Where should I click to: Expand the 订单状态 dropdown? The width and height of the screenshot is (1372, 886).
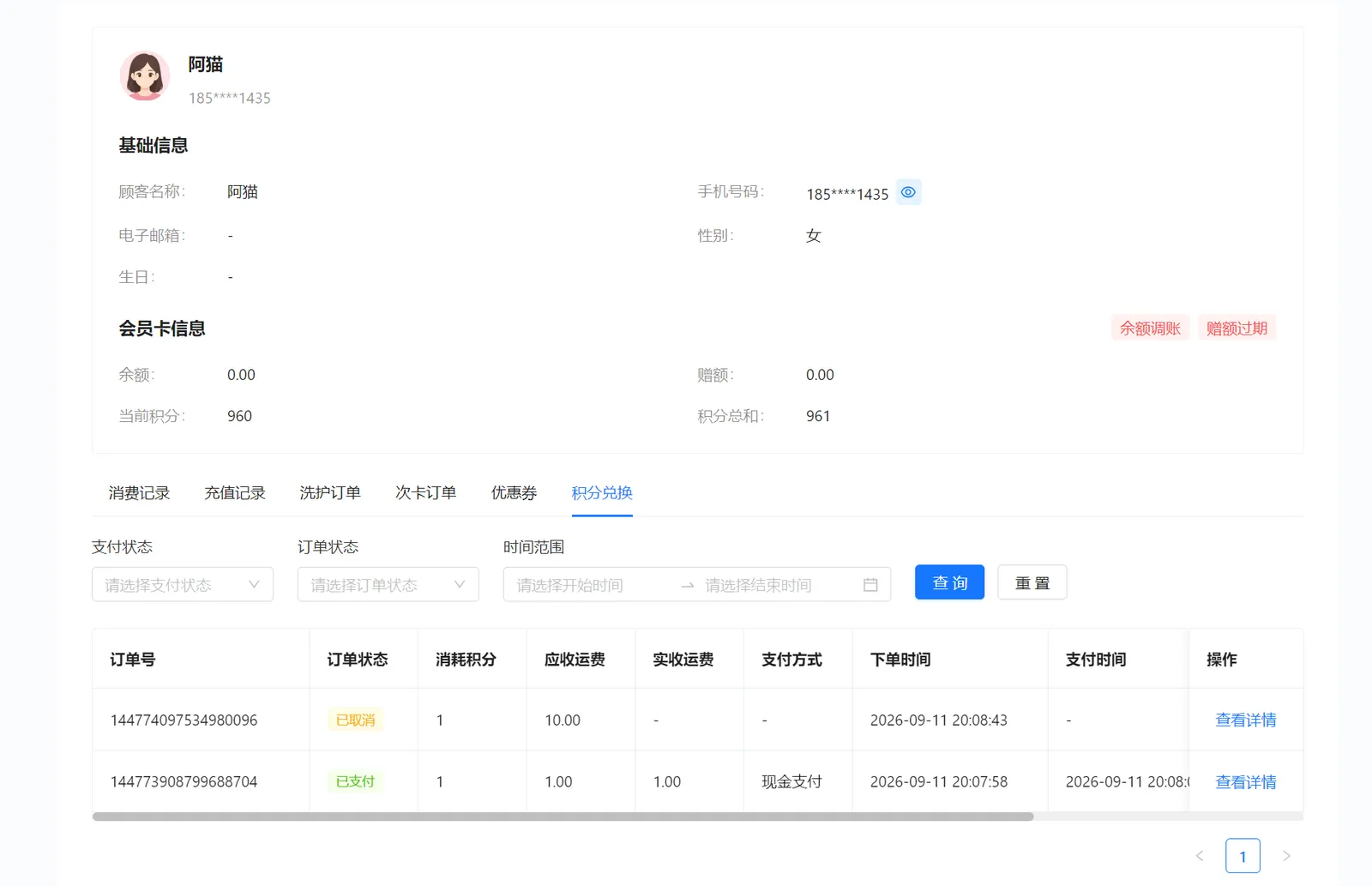tap(388, 585)
